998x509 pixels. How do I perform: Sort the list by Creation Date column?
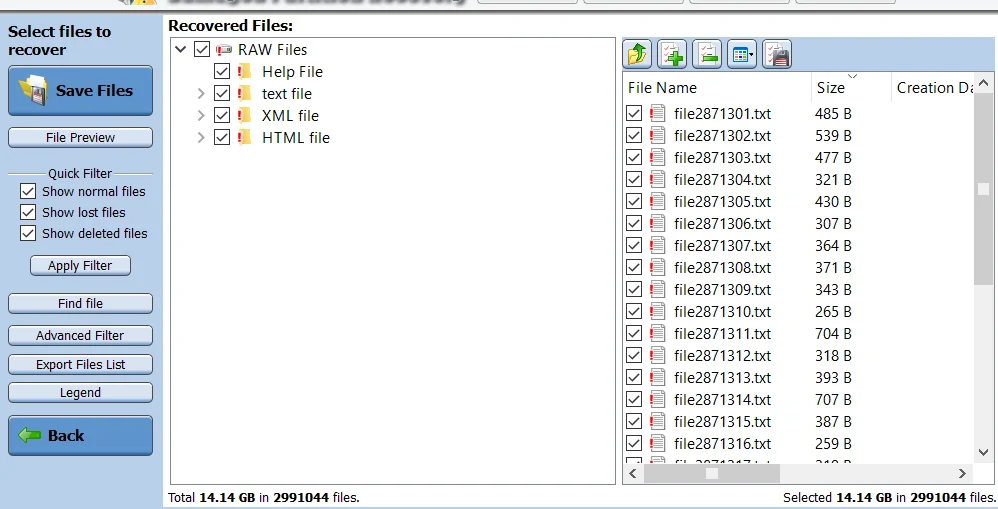click(933, 88)
